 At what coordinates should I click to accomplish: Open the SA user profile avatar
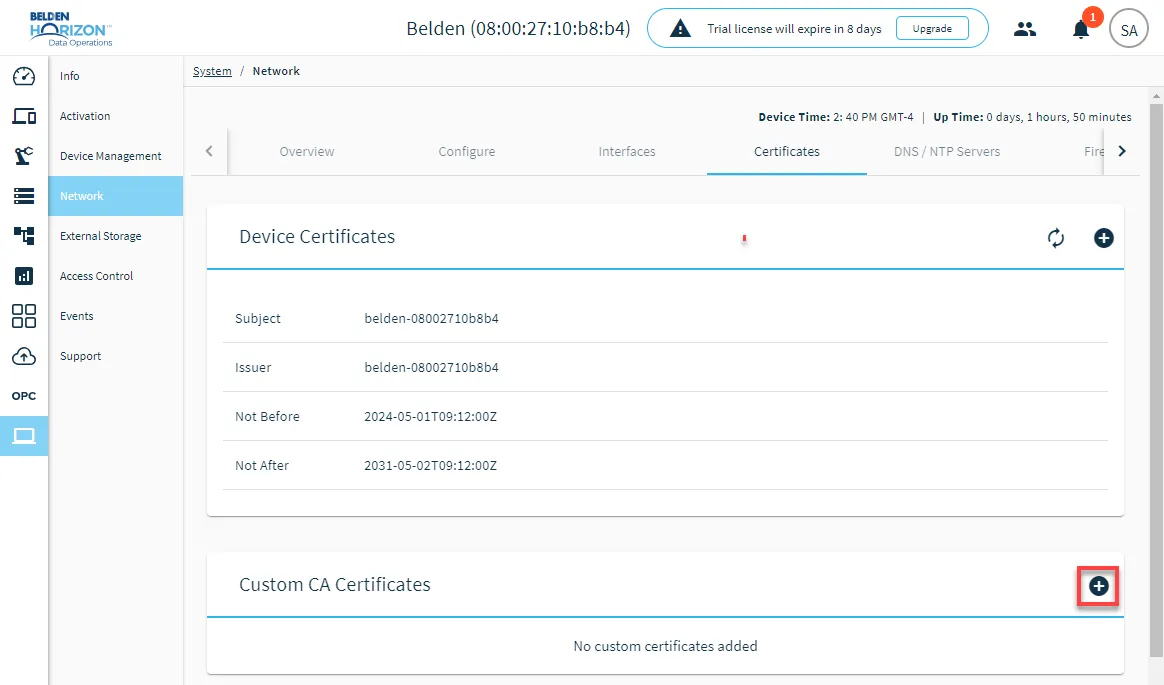click(1128, 30)
